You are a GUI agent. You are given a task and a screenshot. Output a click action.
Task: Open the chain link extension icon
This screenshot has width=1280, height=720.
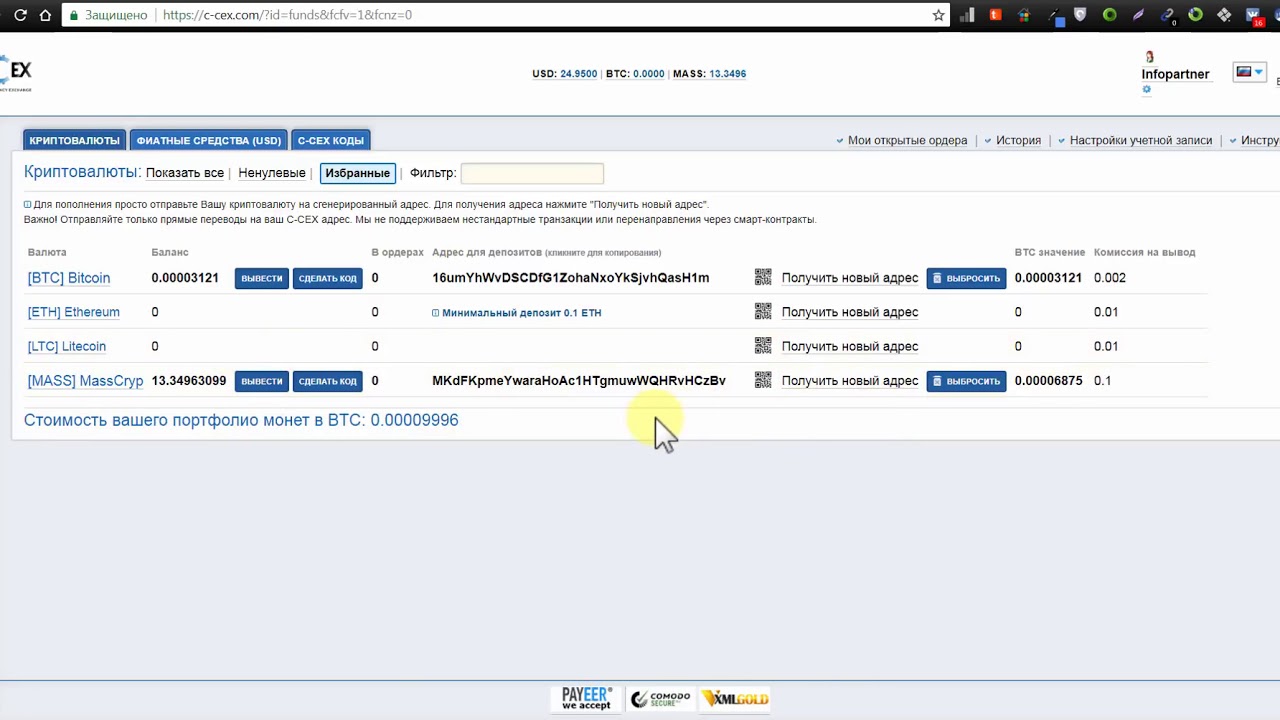pos(1167,15)
